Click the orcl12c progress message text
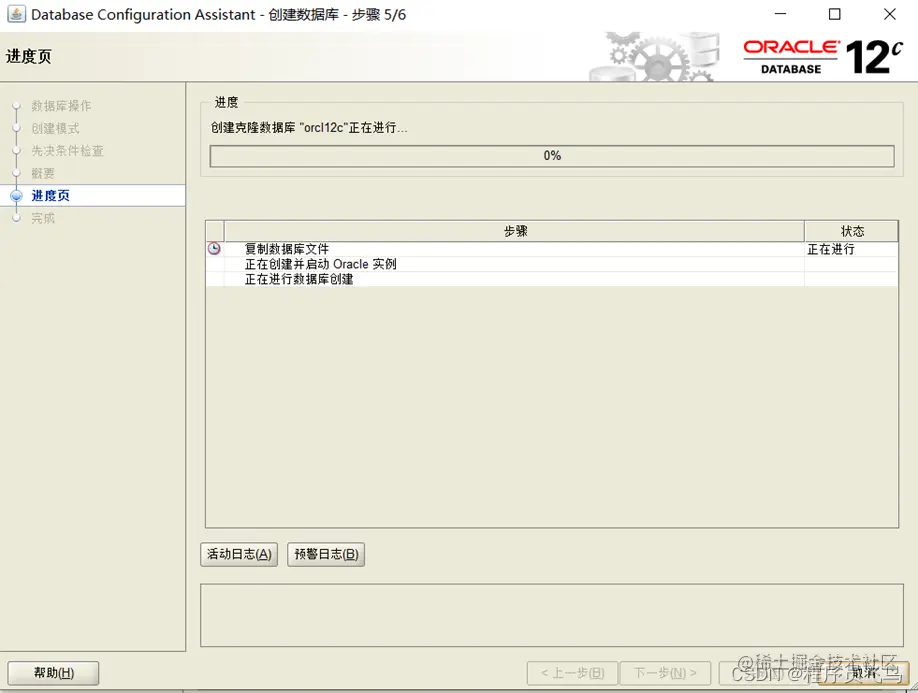 (309, 128)
